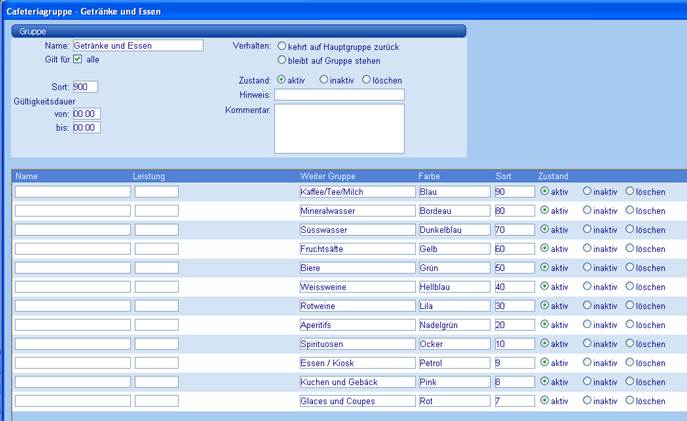Set group Zustand to inaktiv
The height and width of the screenshot is (421, 687).
[x=324, y=79]
